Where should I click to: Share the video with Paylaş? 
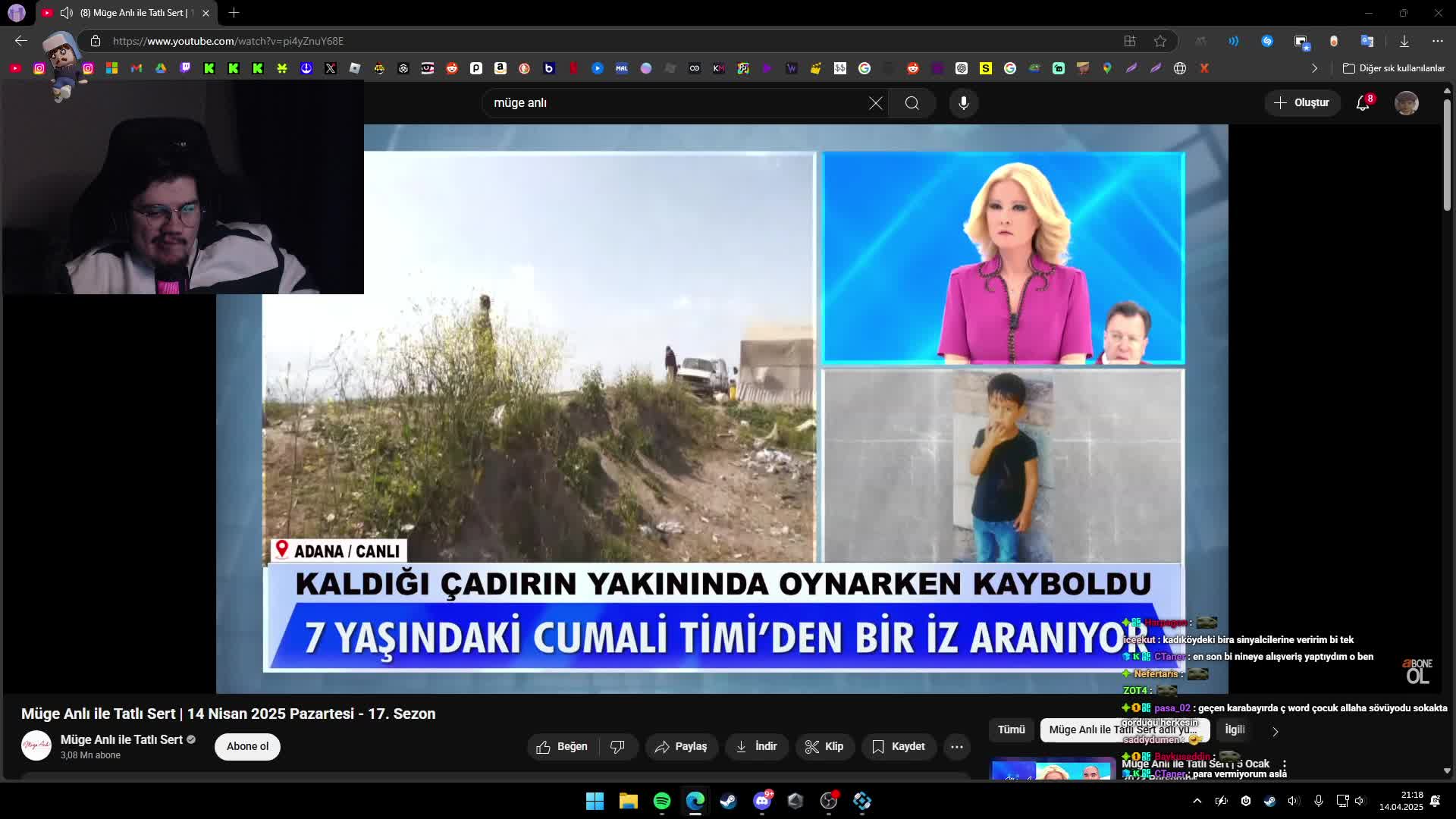[681, 747]
